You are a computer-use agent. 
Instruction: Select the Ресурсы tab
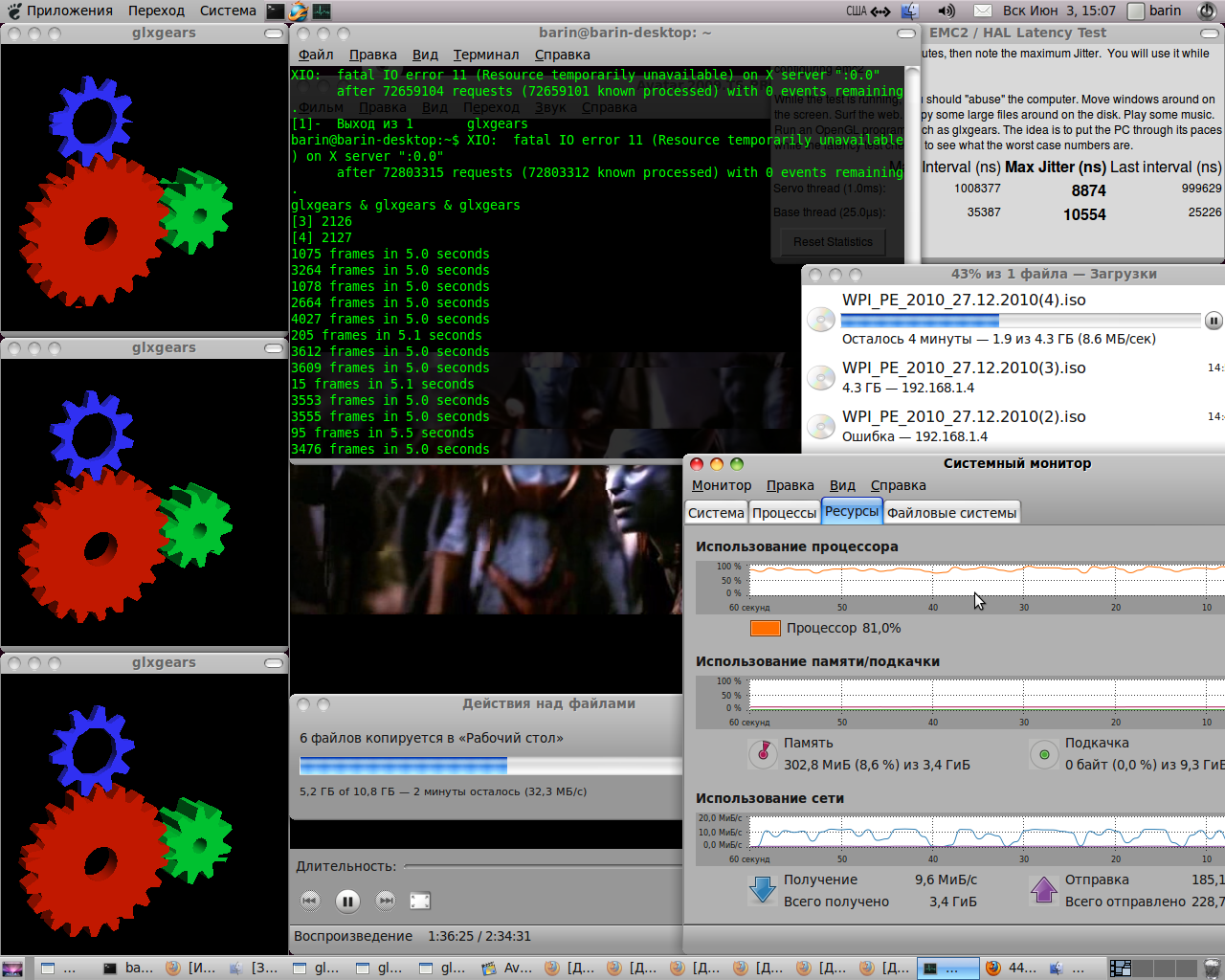(x=852, y=511)
